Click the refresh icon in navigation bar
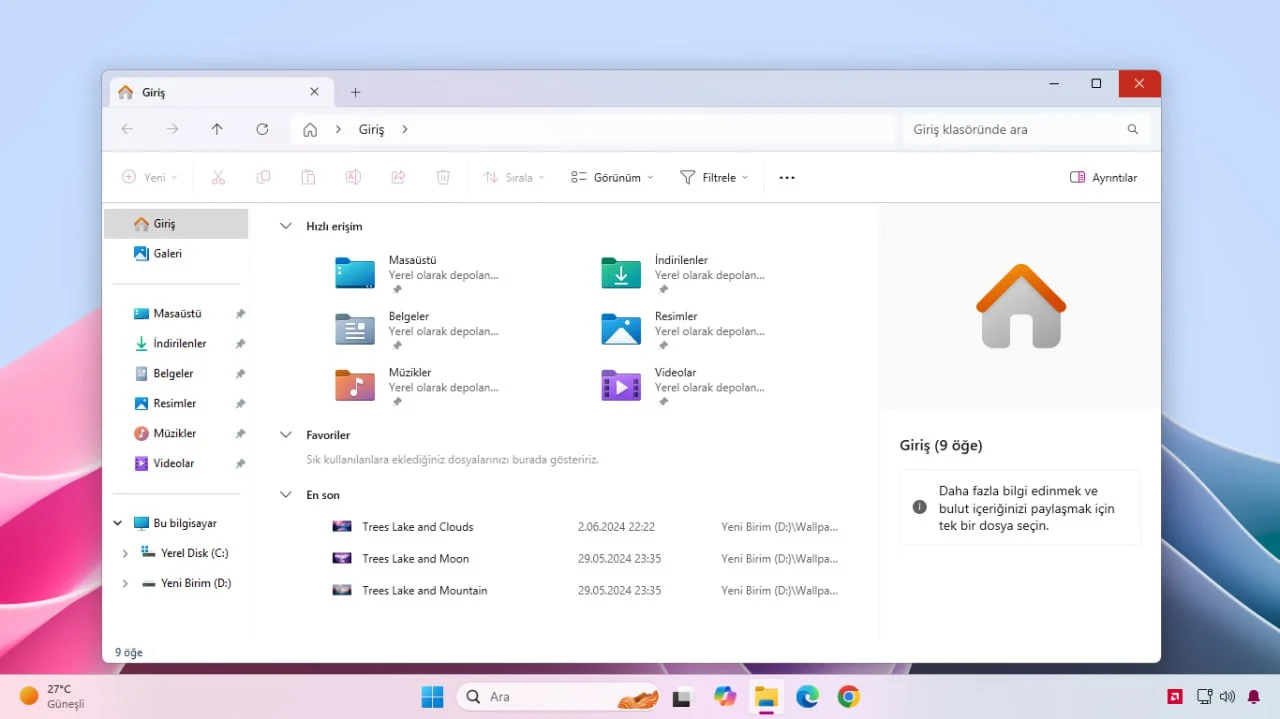The image size is (1280, 719). click(262, 129)
